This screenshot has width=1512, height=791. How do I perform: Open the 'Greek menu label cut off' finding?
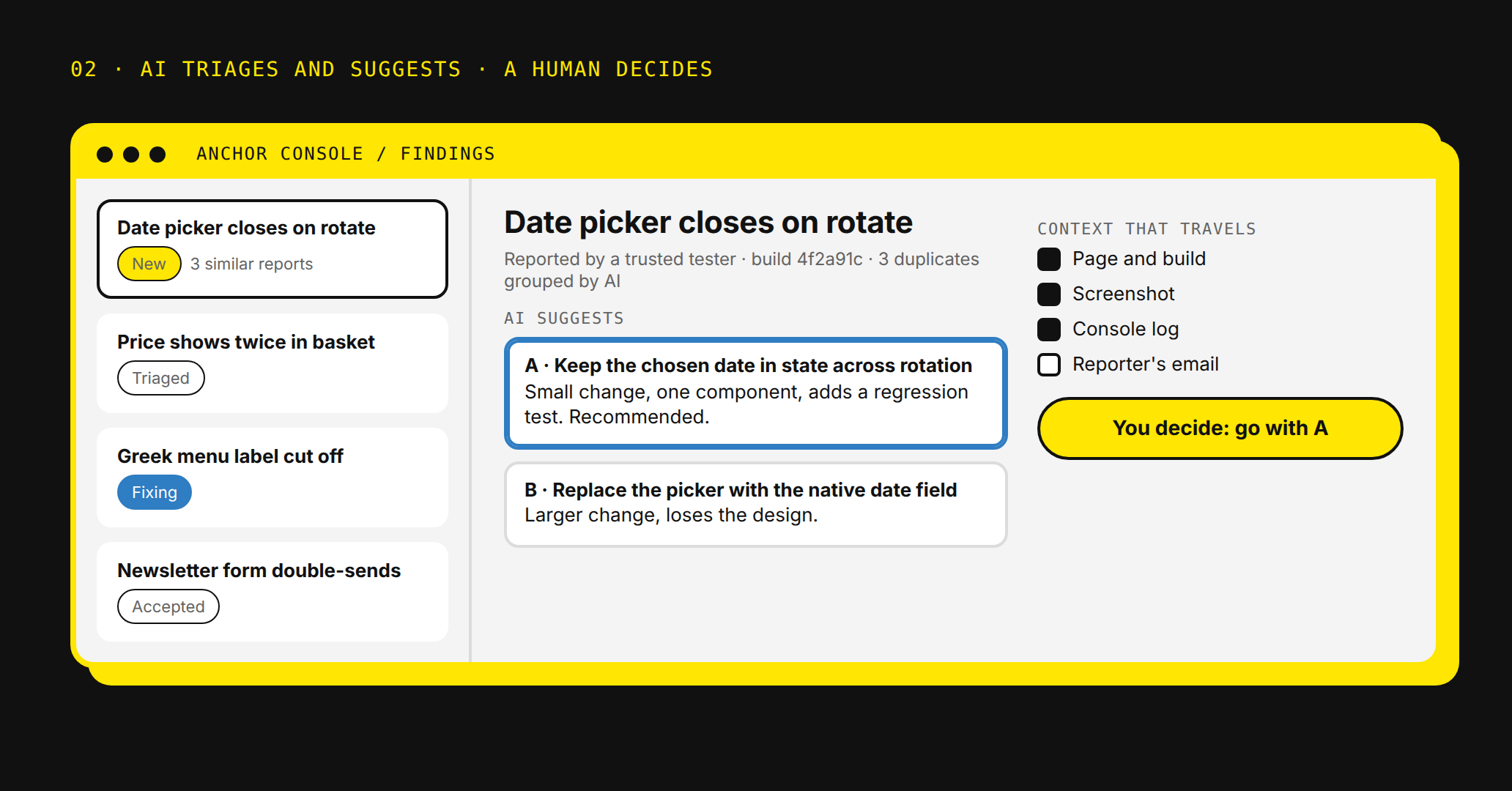pos(272,478)
